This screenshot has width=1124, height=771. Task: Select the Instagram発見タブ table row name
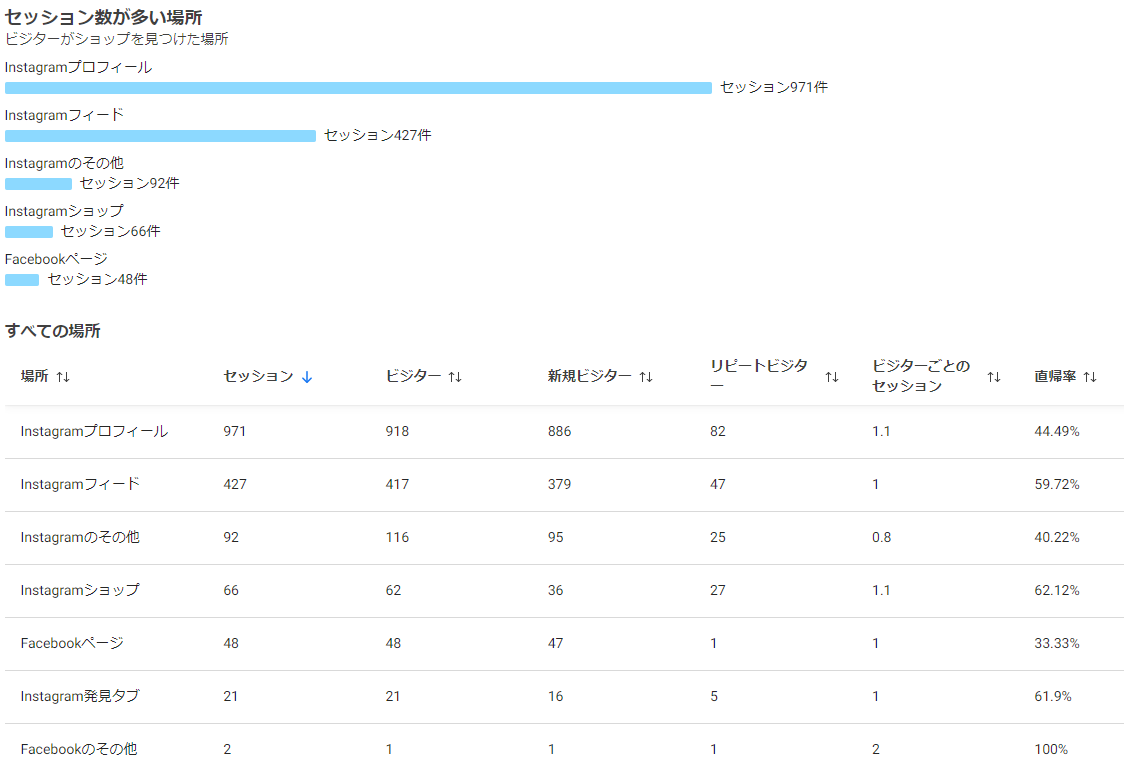click(x=80, y=696)
